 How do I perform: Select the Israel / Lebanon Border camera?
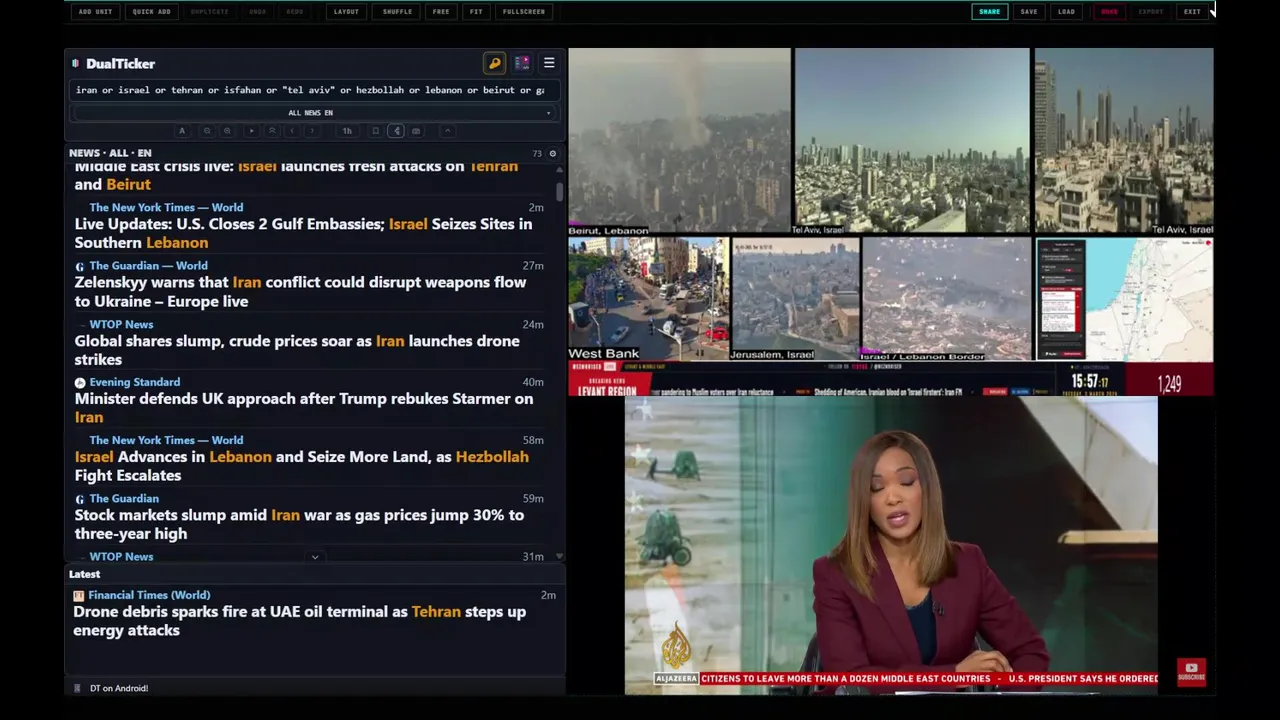tap(946, 299)
